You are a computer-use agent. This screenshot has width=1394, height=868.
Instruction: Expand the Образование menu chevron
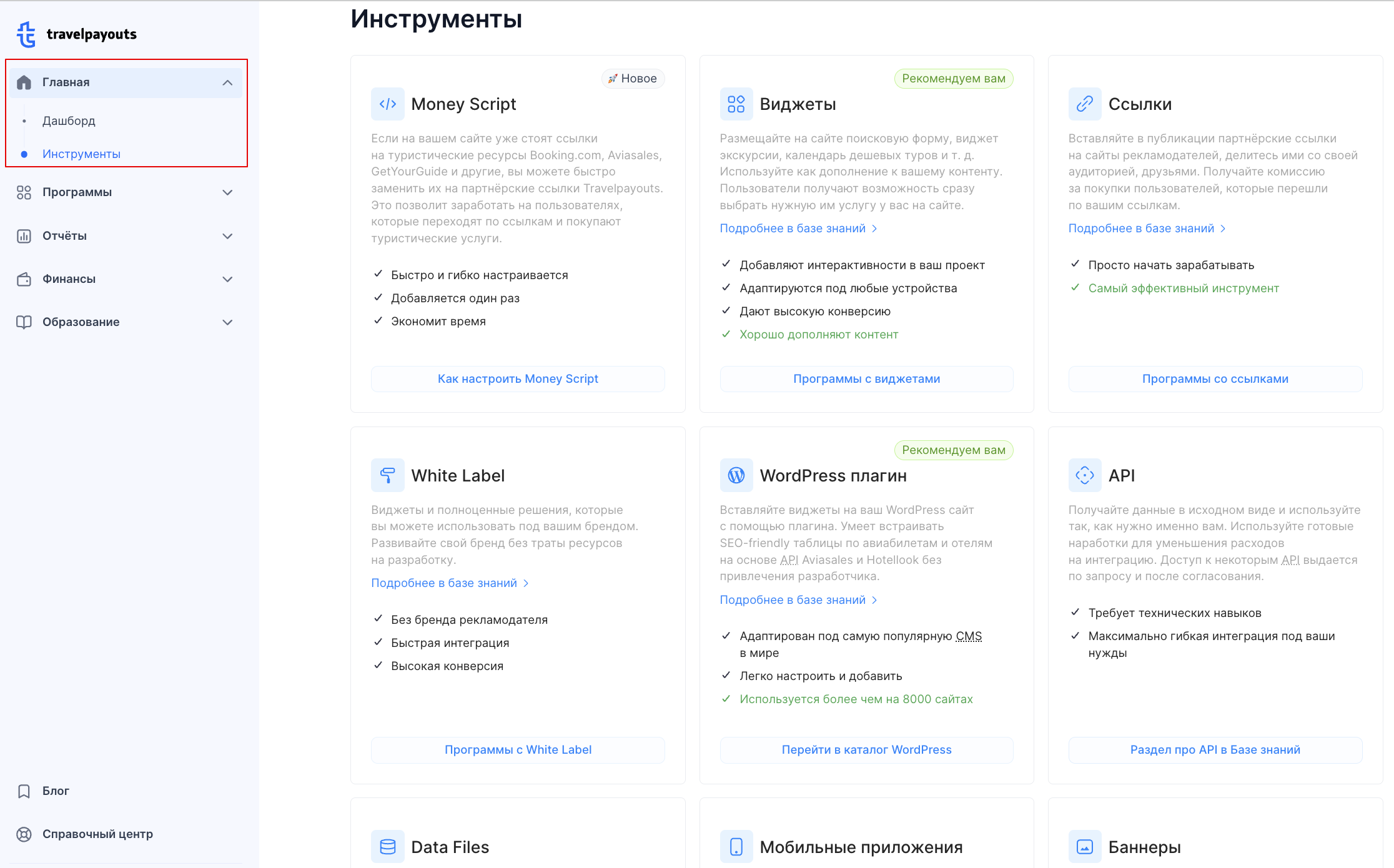pos(227,322)
